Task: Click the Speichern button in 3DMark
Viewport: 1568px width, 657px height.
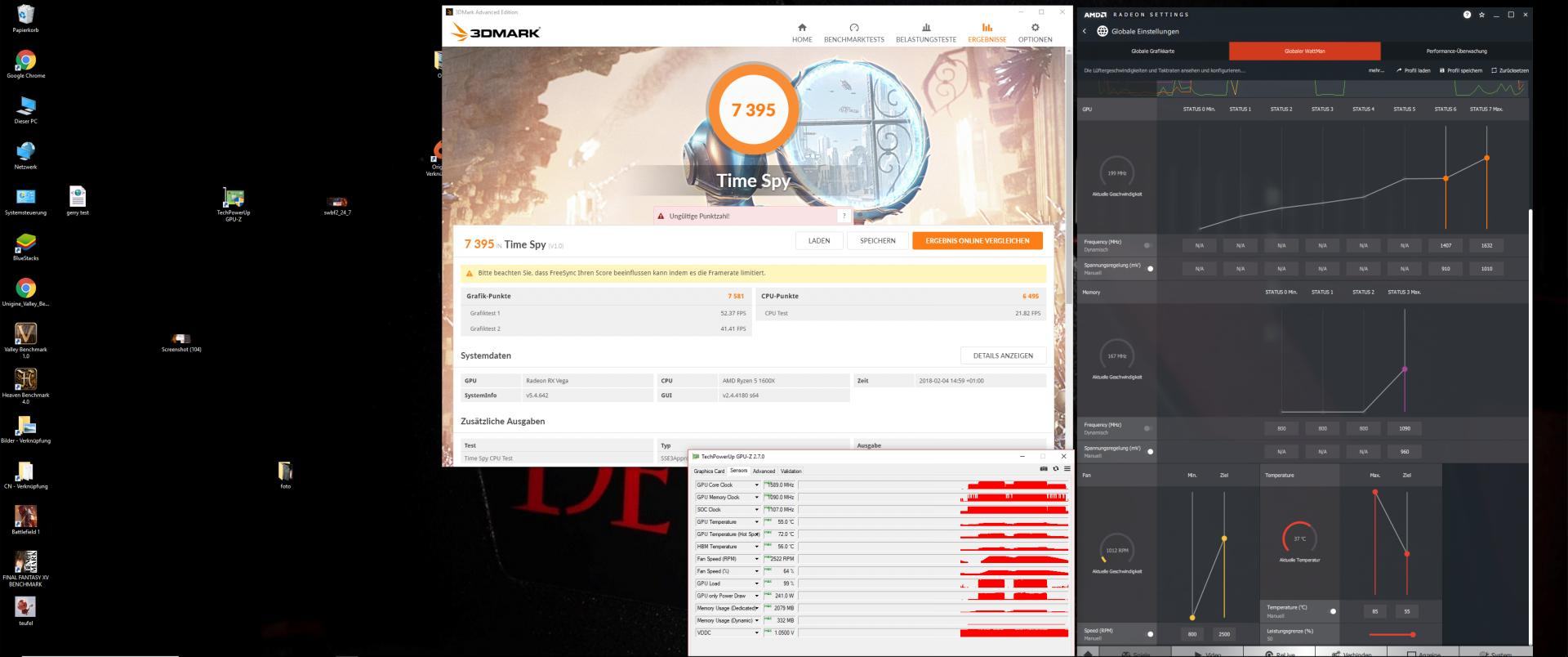Action: 877,241
